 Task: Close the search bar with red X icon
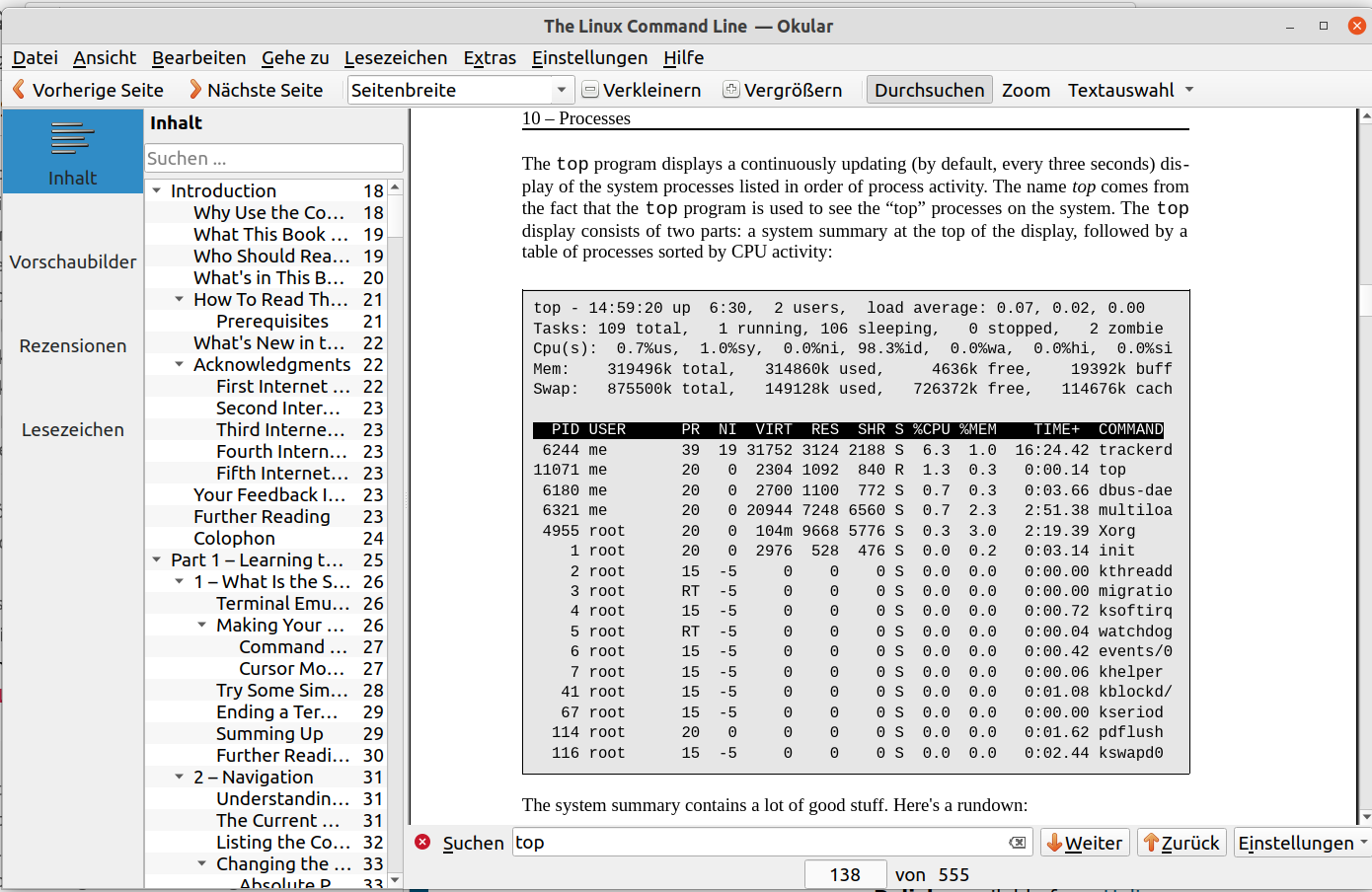422,842
